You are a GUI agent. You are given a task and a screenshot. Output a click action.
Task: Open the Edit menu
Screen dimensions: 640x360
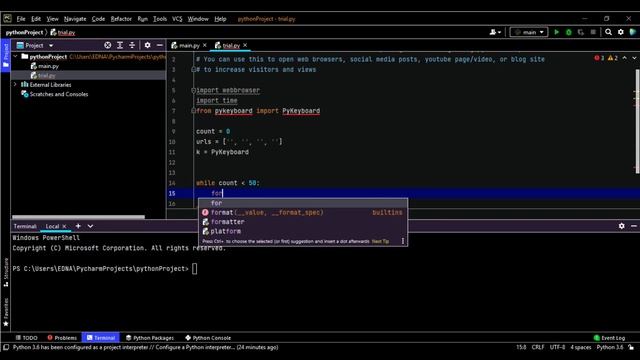tap(36, 19)
